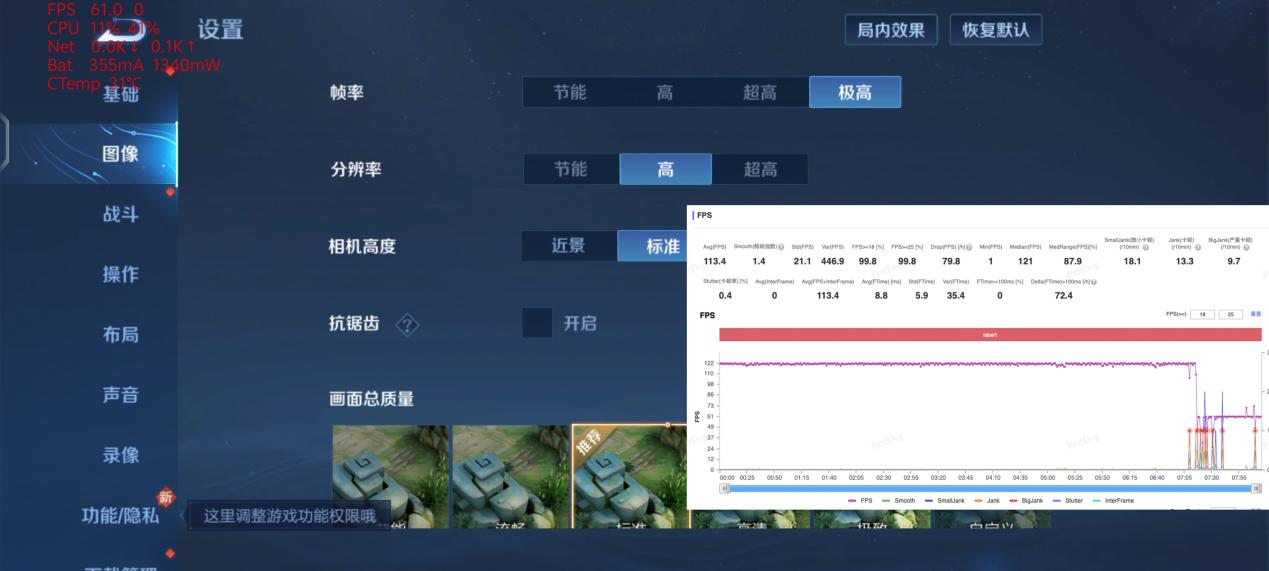Image resolution: width=1269 pixels, height=571 pixels.
Task: Click the SmallJank value 18.1
Action: [x=1131, y=261]
